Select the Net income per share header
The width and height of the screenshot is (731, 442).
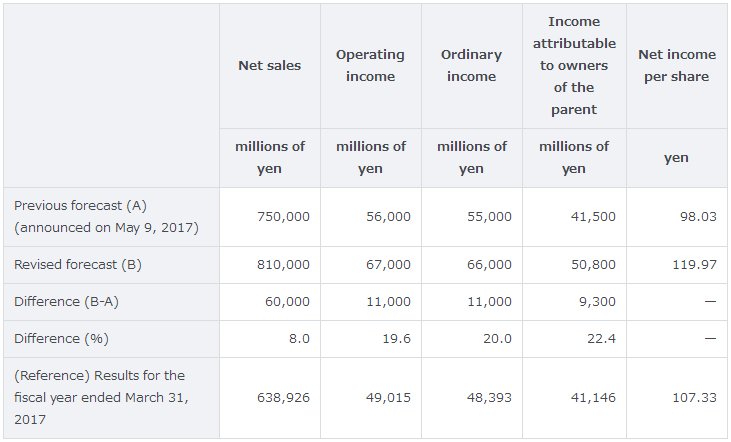pos(676,66)
